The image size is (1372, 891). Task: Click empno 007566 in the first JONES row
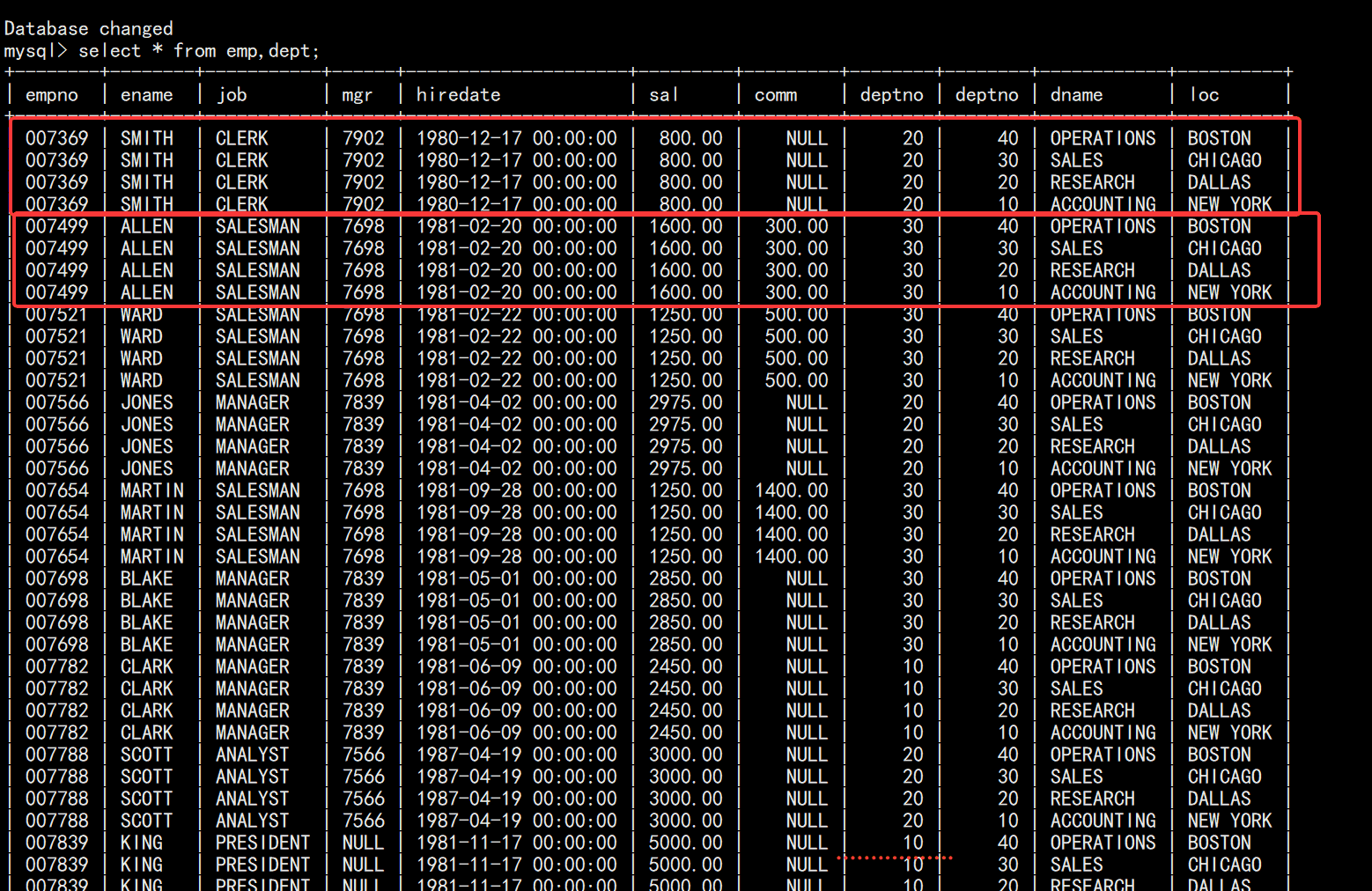pos(57,402)
